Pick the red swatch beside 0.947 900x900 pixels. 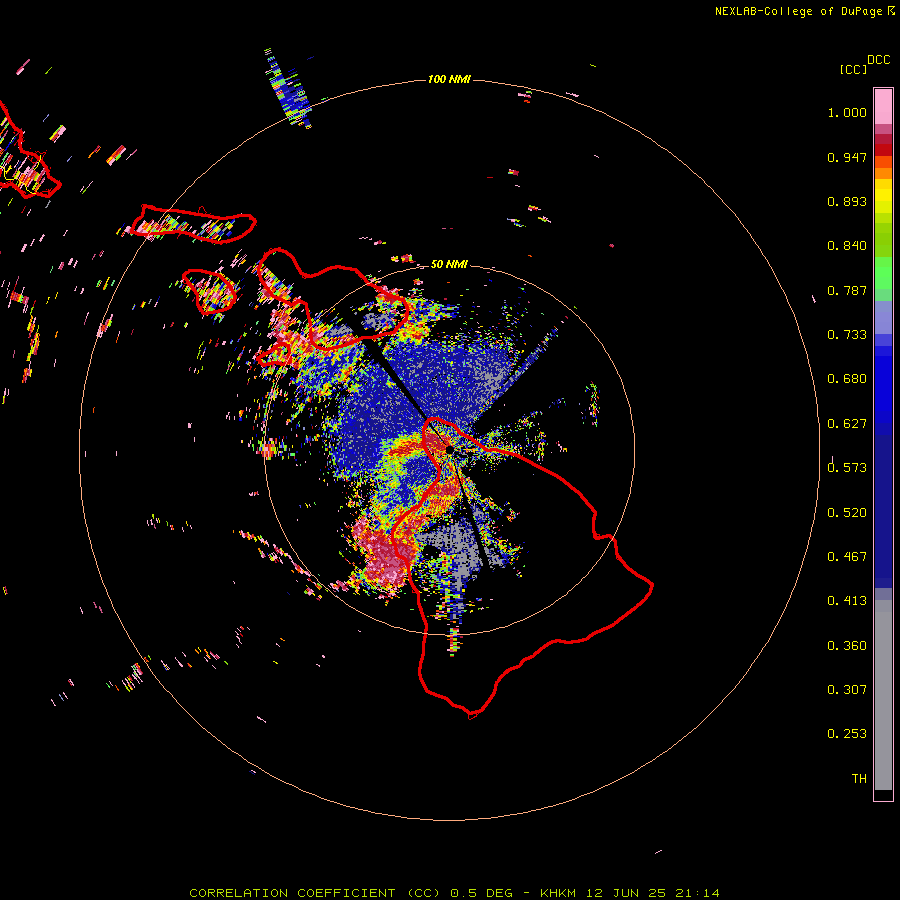click(883, 150)
